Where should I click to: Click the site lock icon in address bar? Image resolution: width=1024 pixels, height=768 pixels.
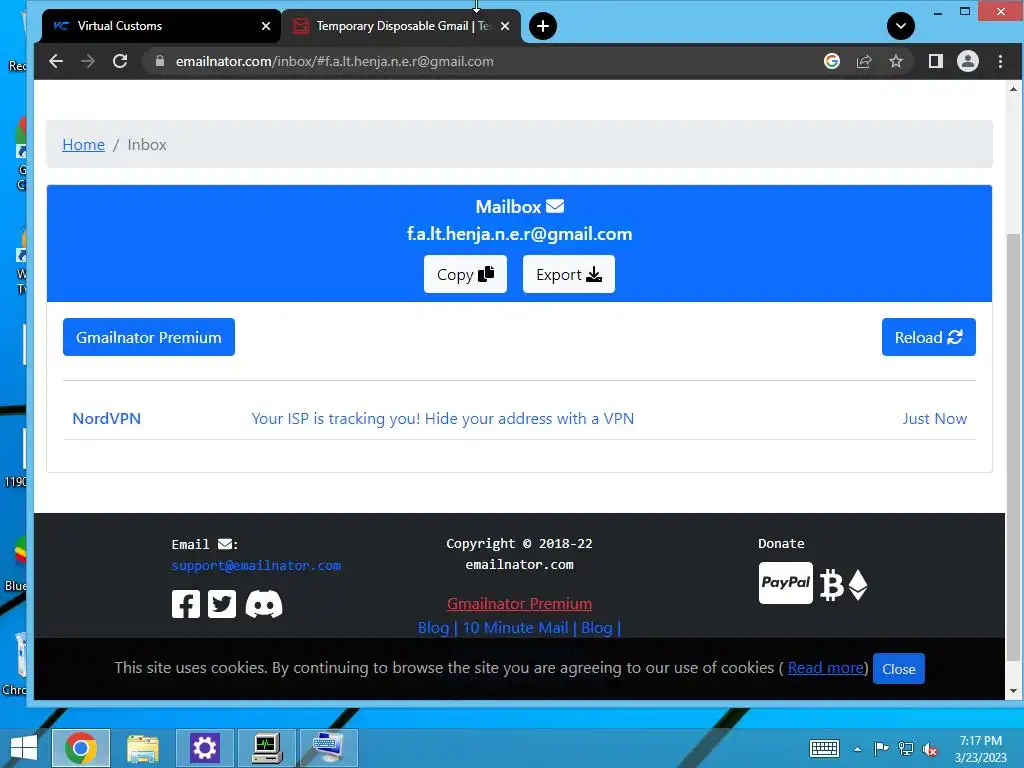coord(159,61)
